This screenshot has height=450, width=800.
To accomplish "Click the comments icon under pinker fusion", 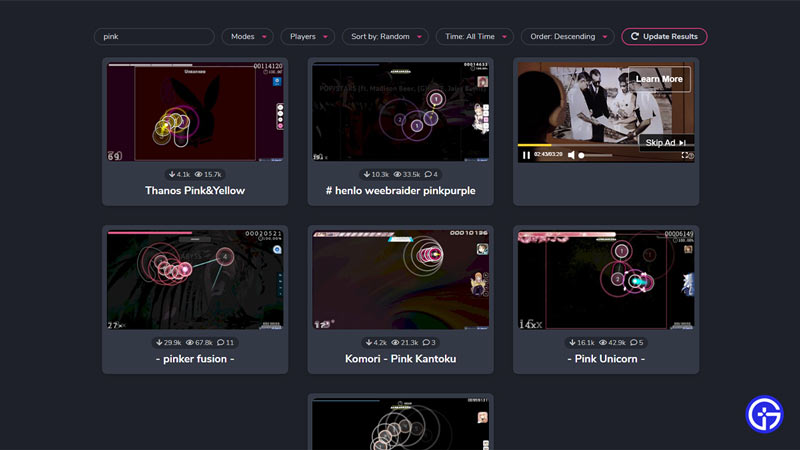I will coord(220,342).
